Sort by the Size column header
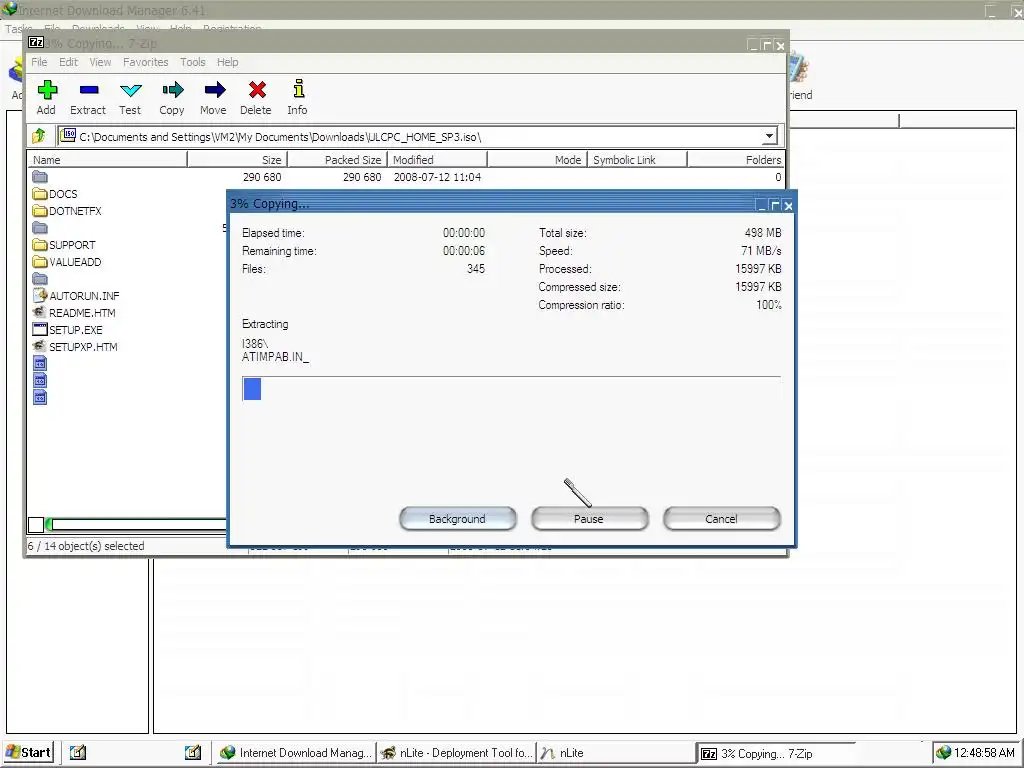Screen dimensions: 1024x768 [238, 159]
